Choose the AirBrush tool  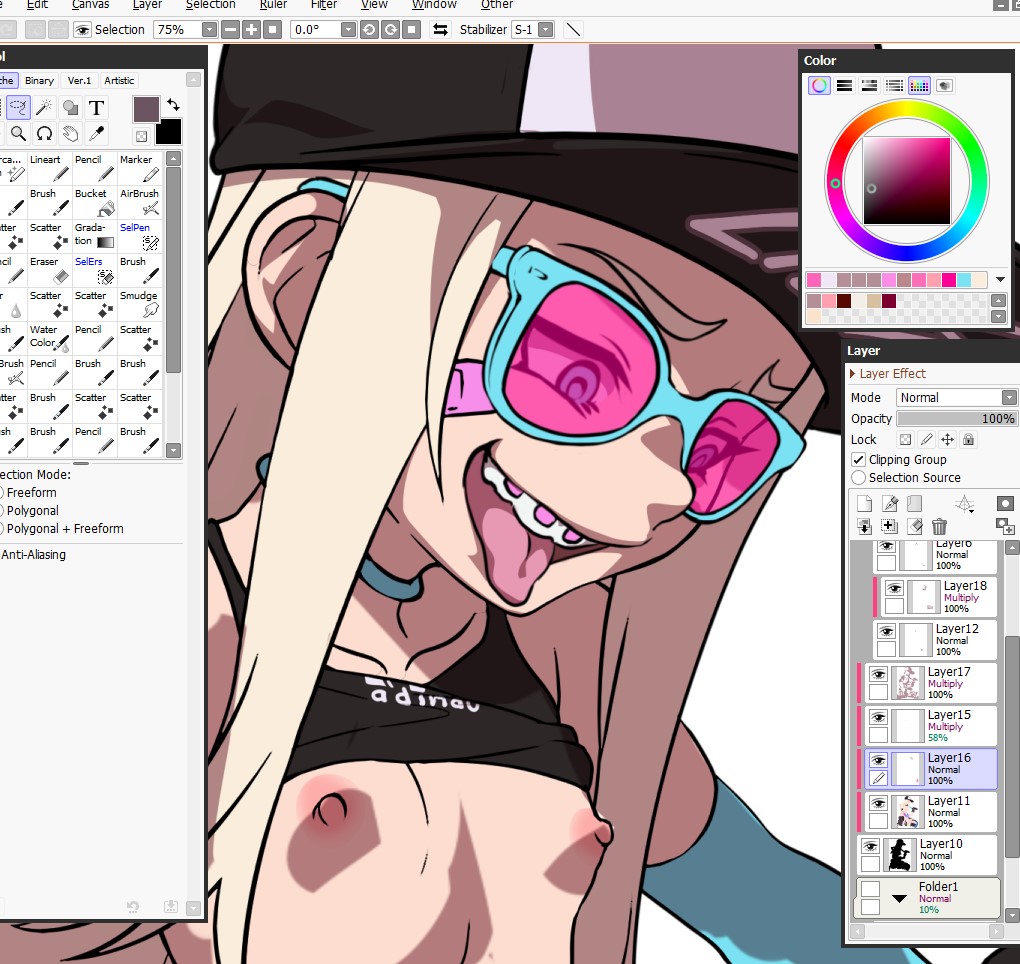[139, 202]
